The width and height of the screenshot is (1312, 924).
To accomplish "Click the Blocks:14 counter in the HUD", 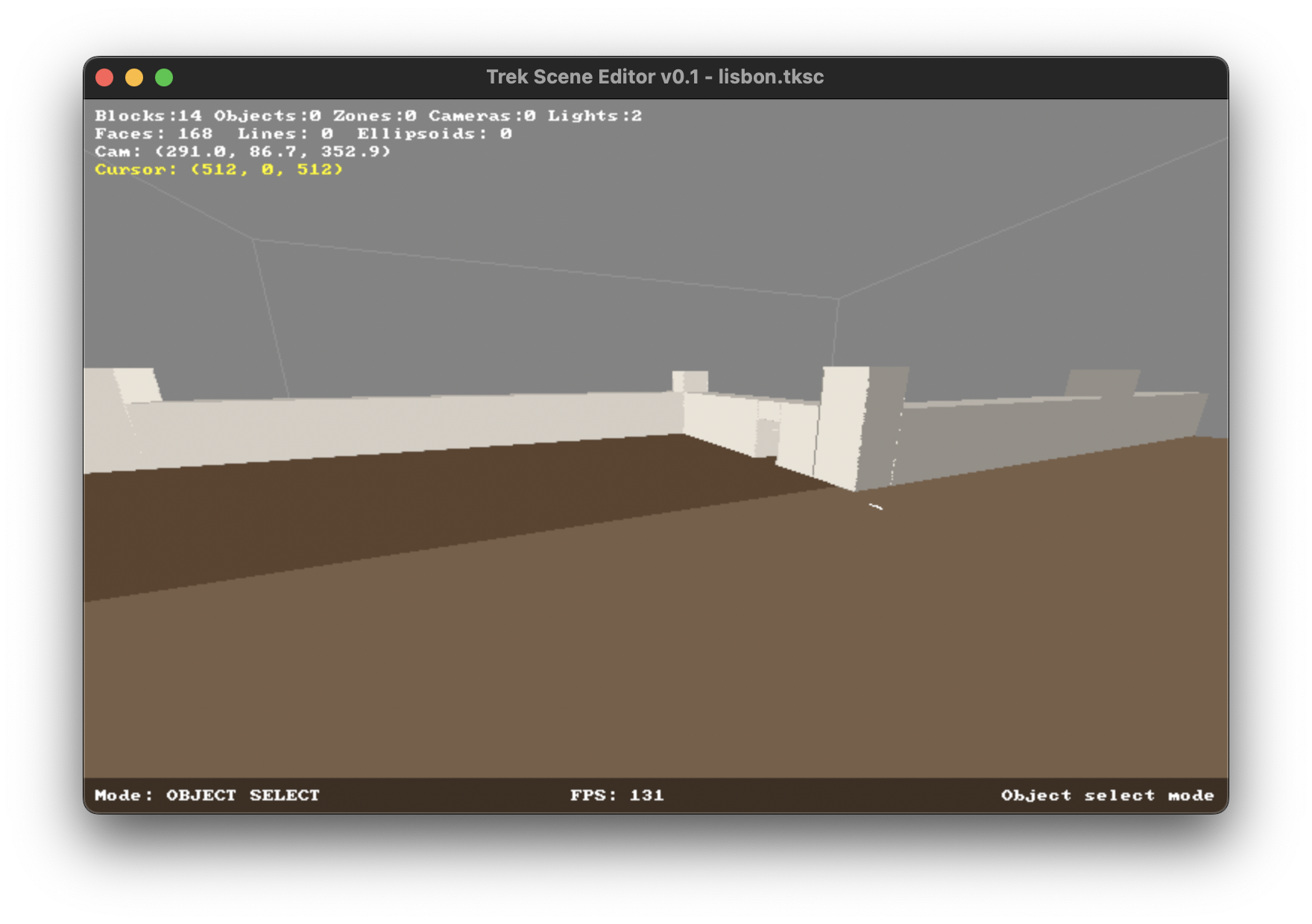I will pos(147,115).
